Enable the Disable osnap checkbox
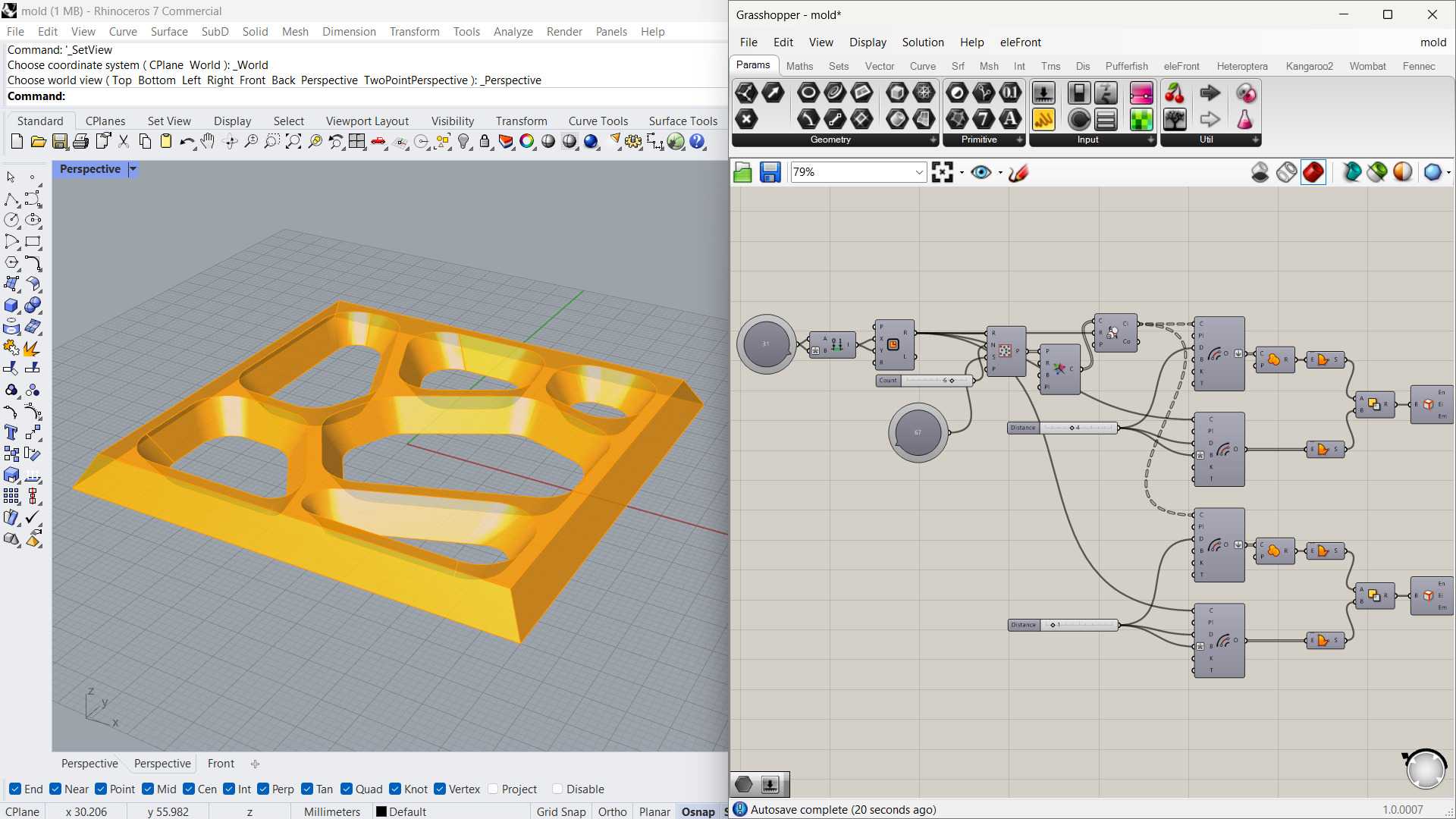The image size is (1456, 819). (x=557, y=789)
